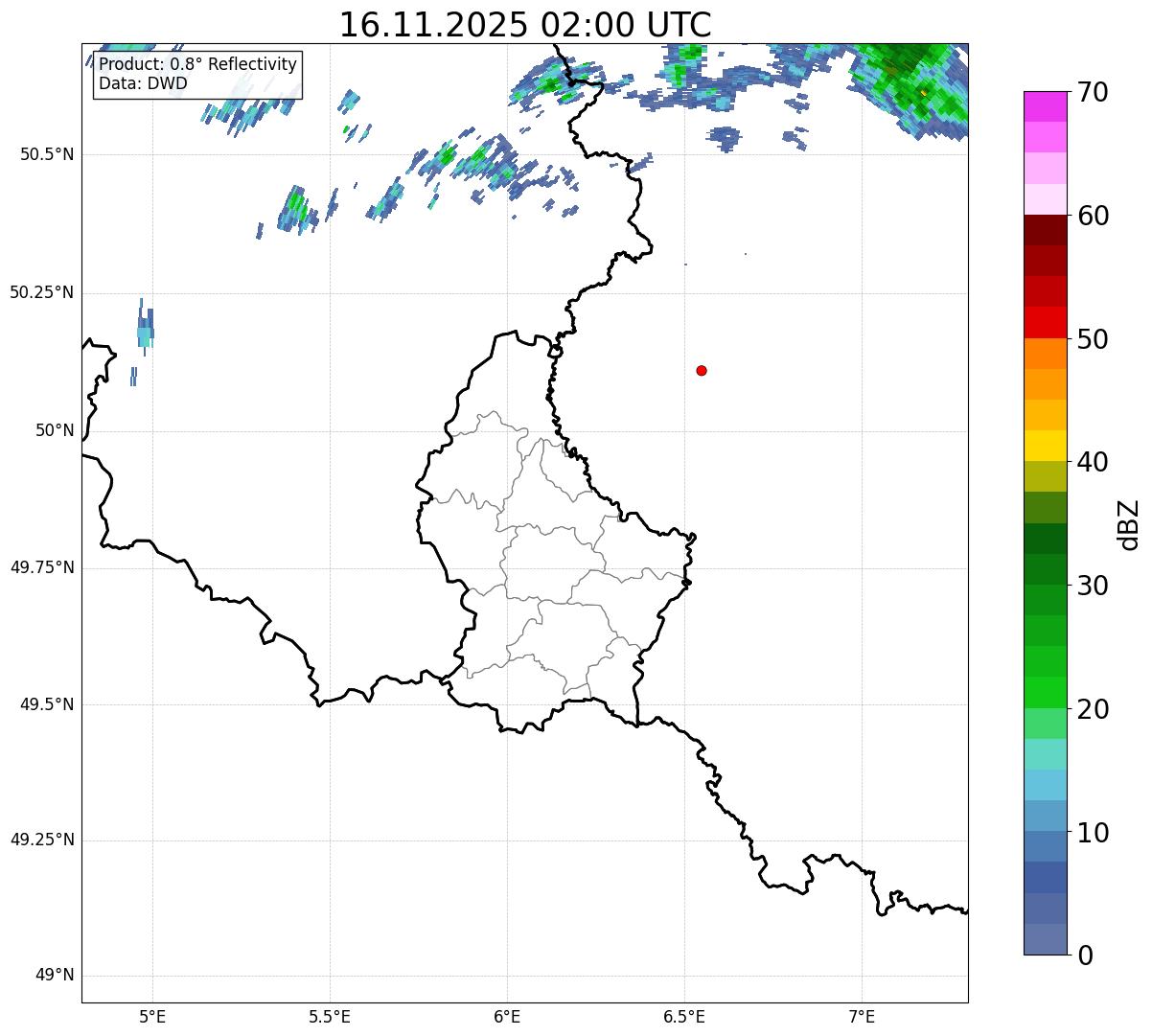The image size is (1152, 1036).
Task: Click the 49.75°N latitude label
Action: pos(42,567)
